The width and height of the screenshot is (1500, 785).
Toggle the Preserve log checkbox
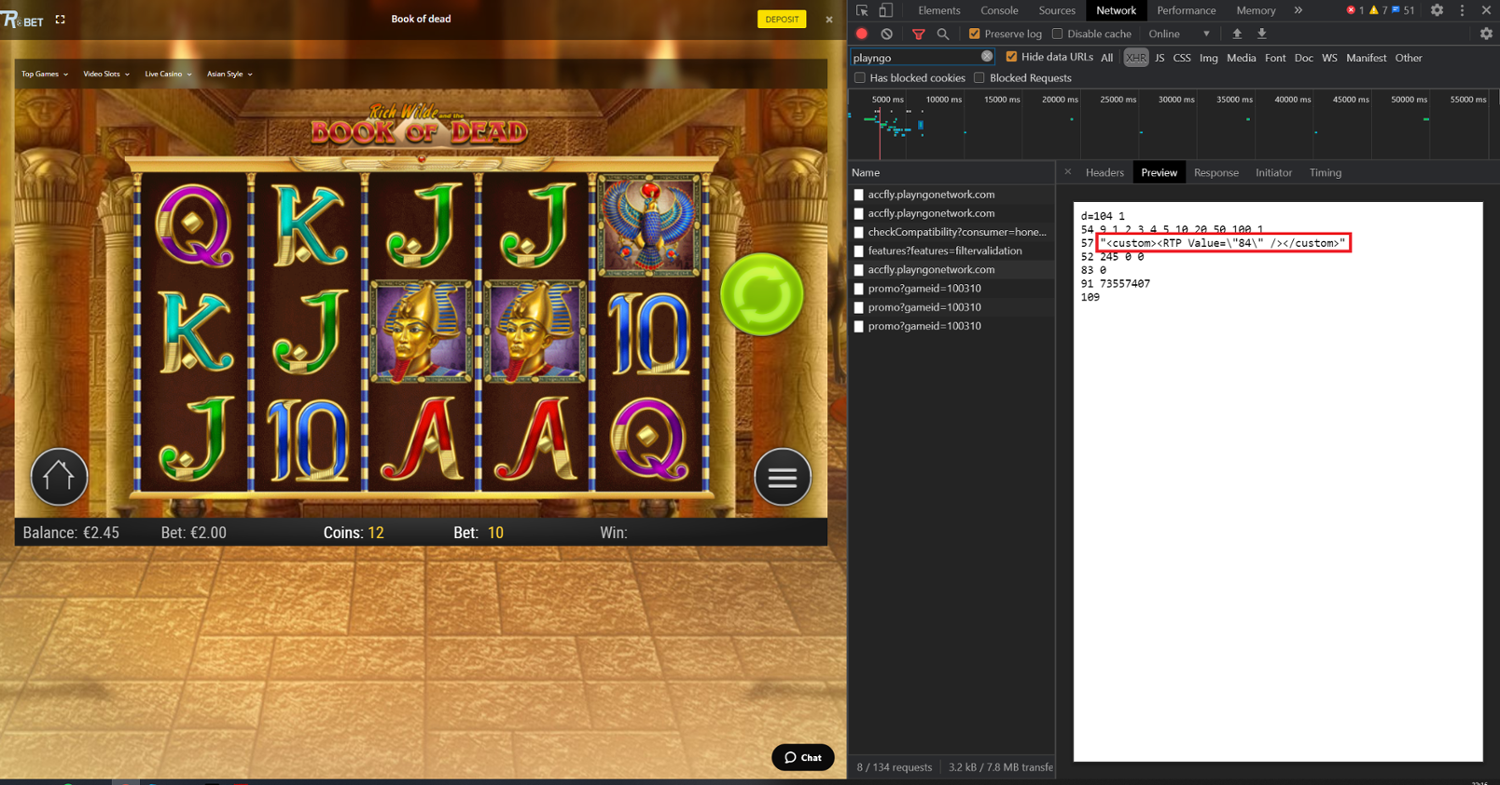pos(975,34)
